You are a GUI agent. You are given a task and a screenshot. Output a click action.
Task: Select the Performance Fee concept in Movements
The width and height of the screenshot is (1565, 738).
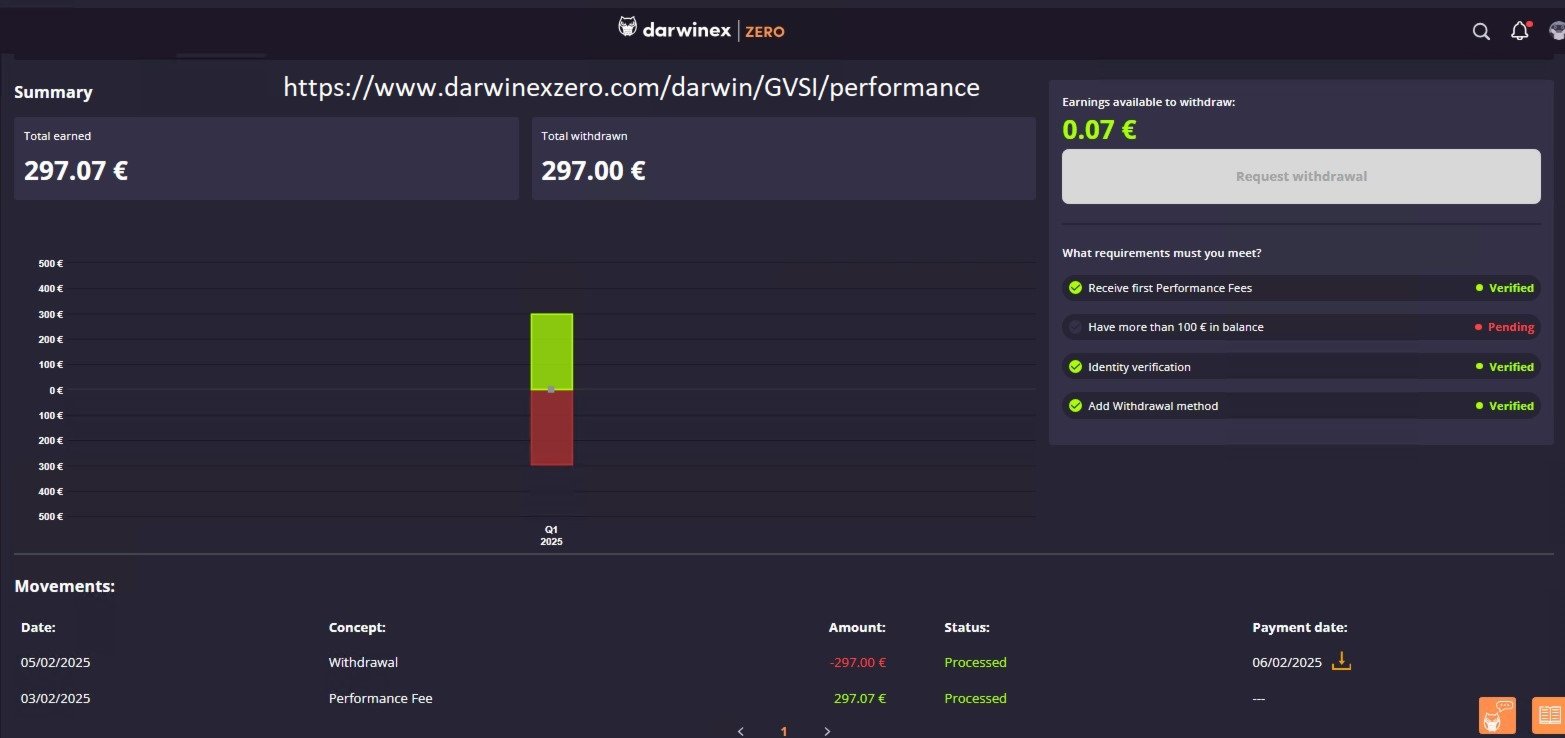coord(381,698)
